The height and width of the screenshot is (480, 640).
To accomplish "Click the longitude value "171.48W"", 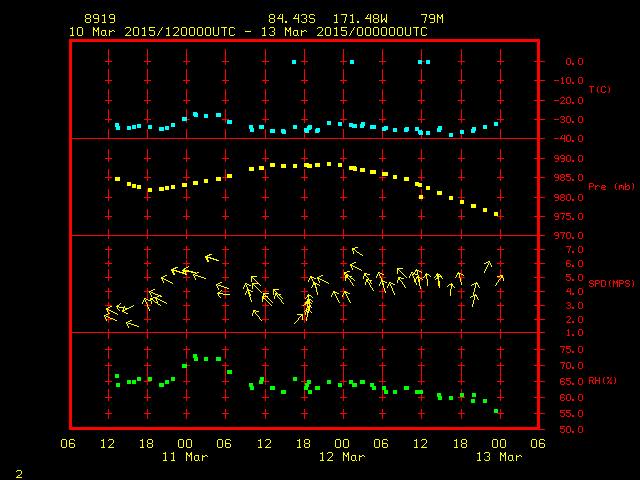I will 360,19.
